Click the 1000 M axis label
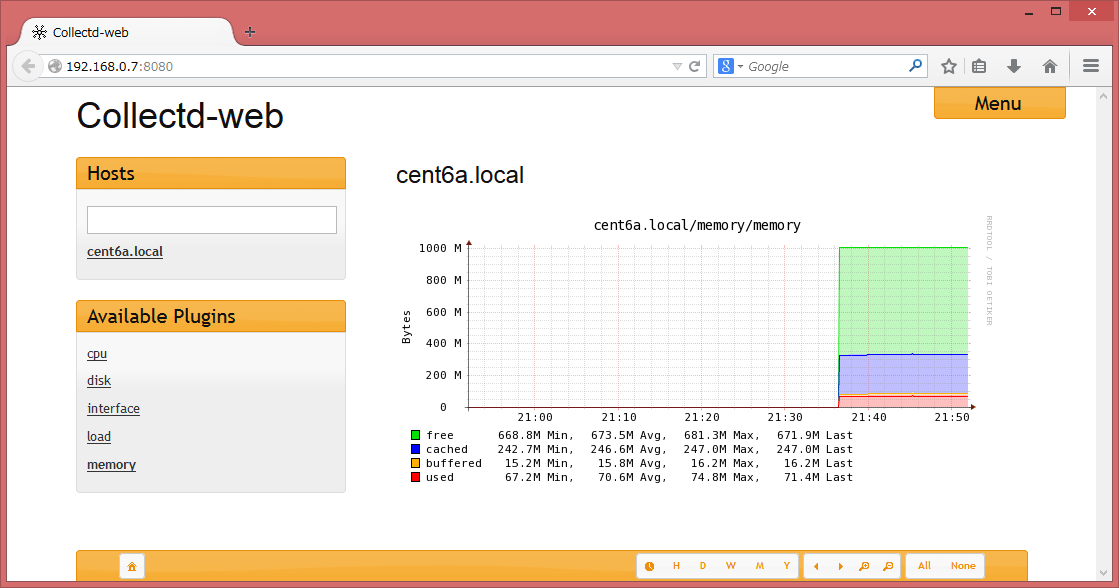1119x588 pixels. tap(440, 248)
